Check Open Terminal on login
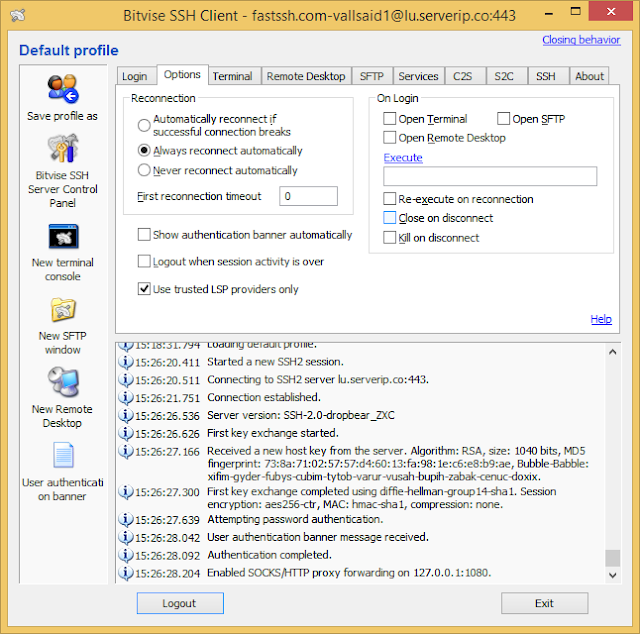Viewport: 640px width, 634px height. [389, 119]
